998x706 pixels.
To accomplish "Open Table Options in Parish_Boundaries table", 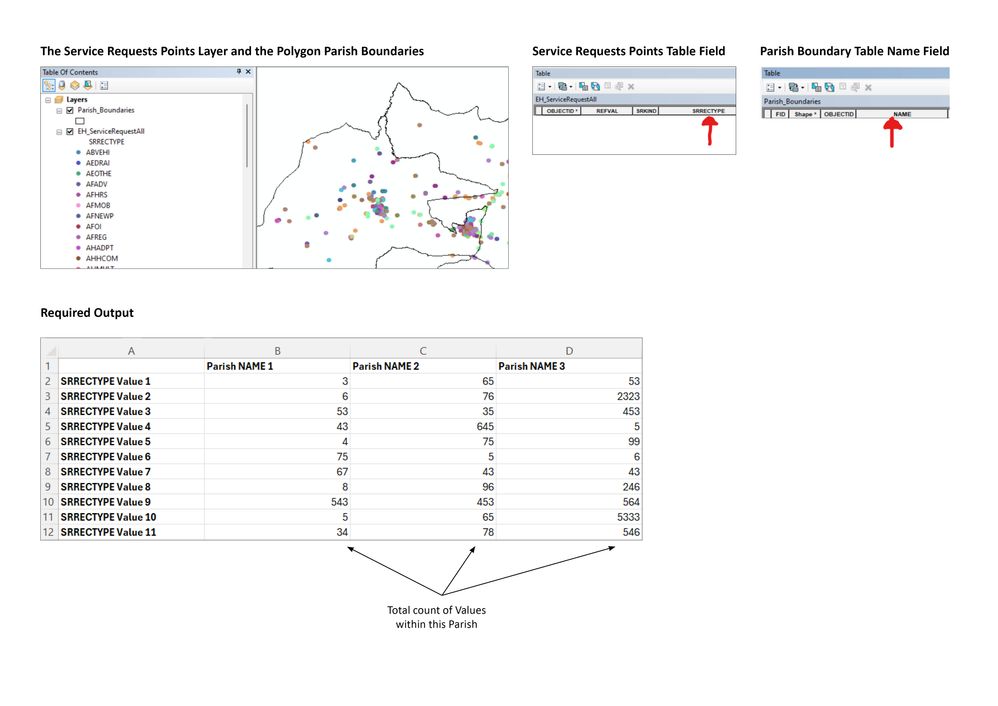I will pos(770,87).
